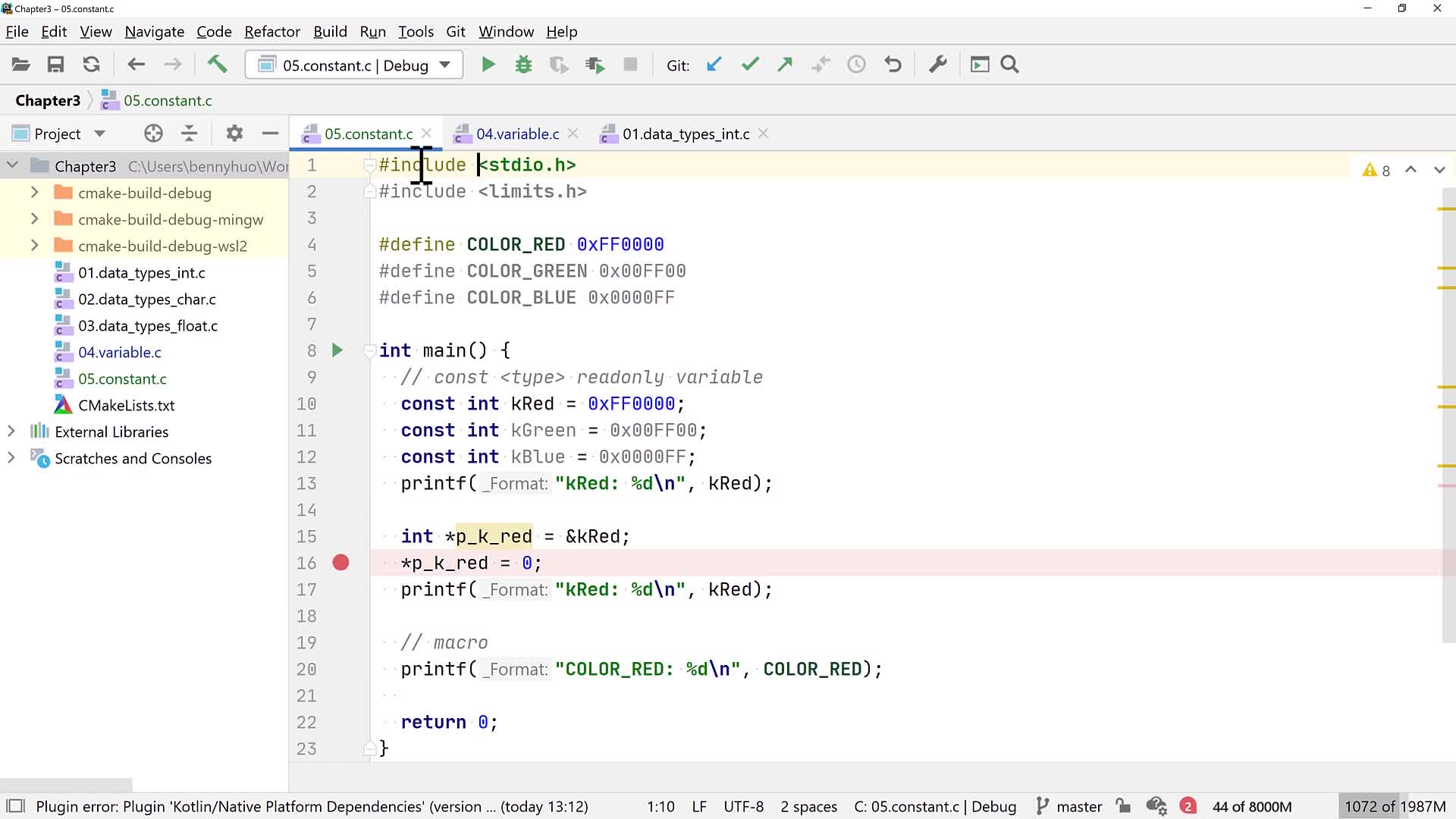The height and width of the screenshot is (819, 1456).
Task: Click Search Everywhere magnifier icon
Action: coord(1009,65)
